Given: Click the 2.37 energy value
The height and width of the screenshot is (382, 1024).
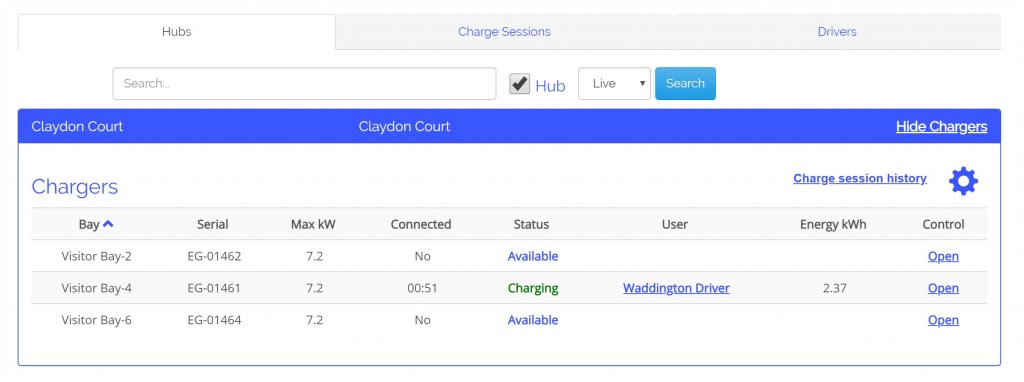Looking at the screenshot, I should (x=835, y=288).
